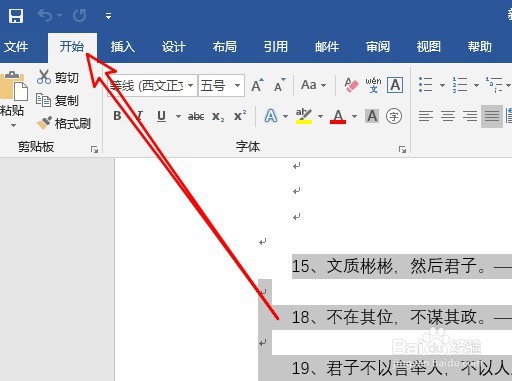Image resolution: width=512 pixels, height=381 pixels.
Task: Toggle Strikethrough abc formatting
Action: [196, 116]
